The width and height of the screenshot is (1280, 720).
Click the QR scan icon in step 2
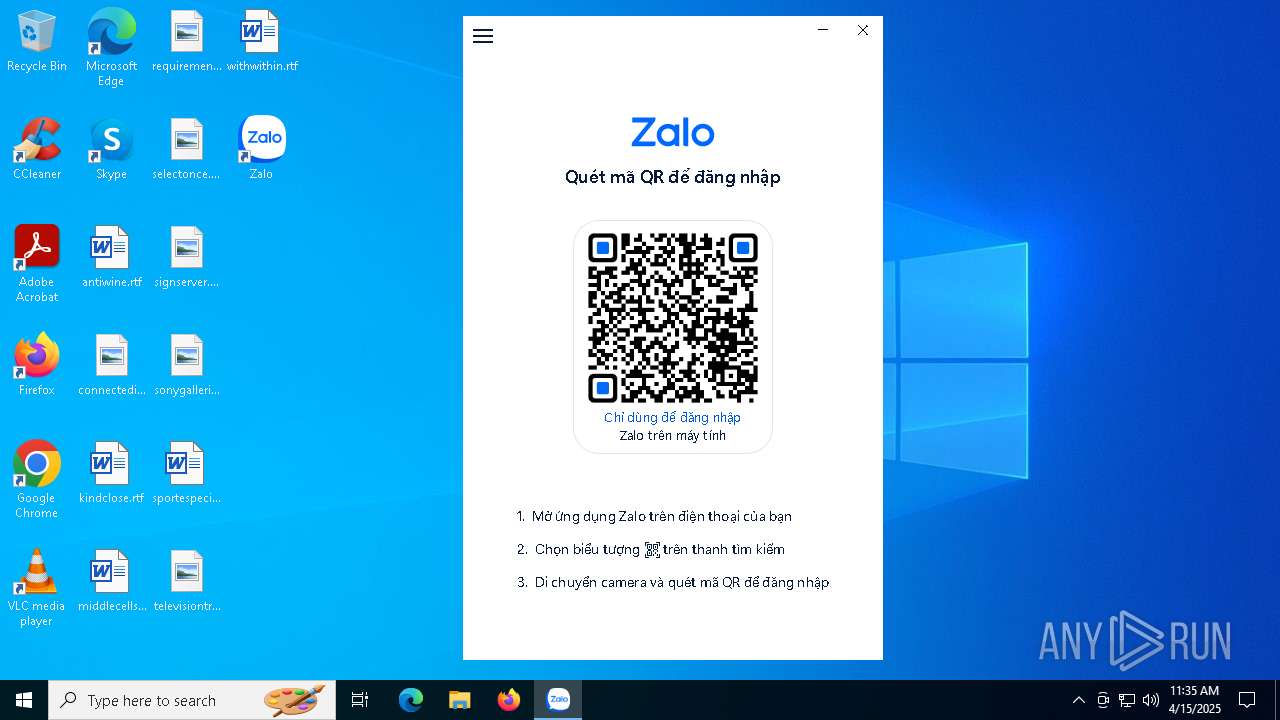(652, 550)
